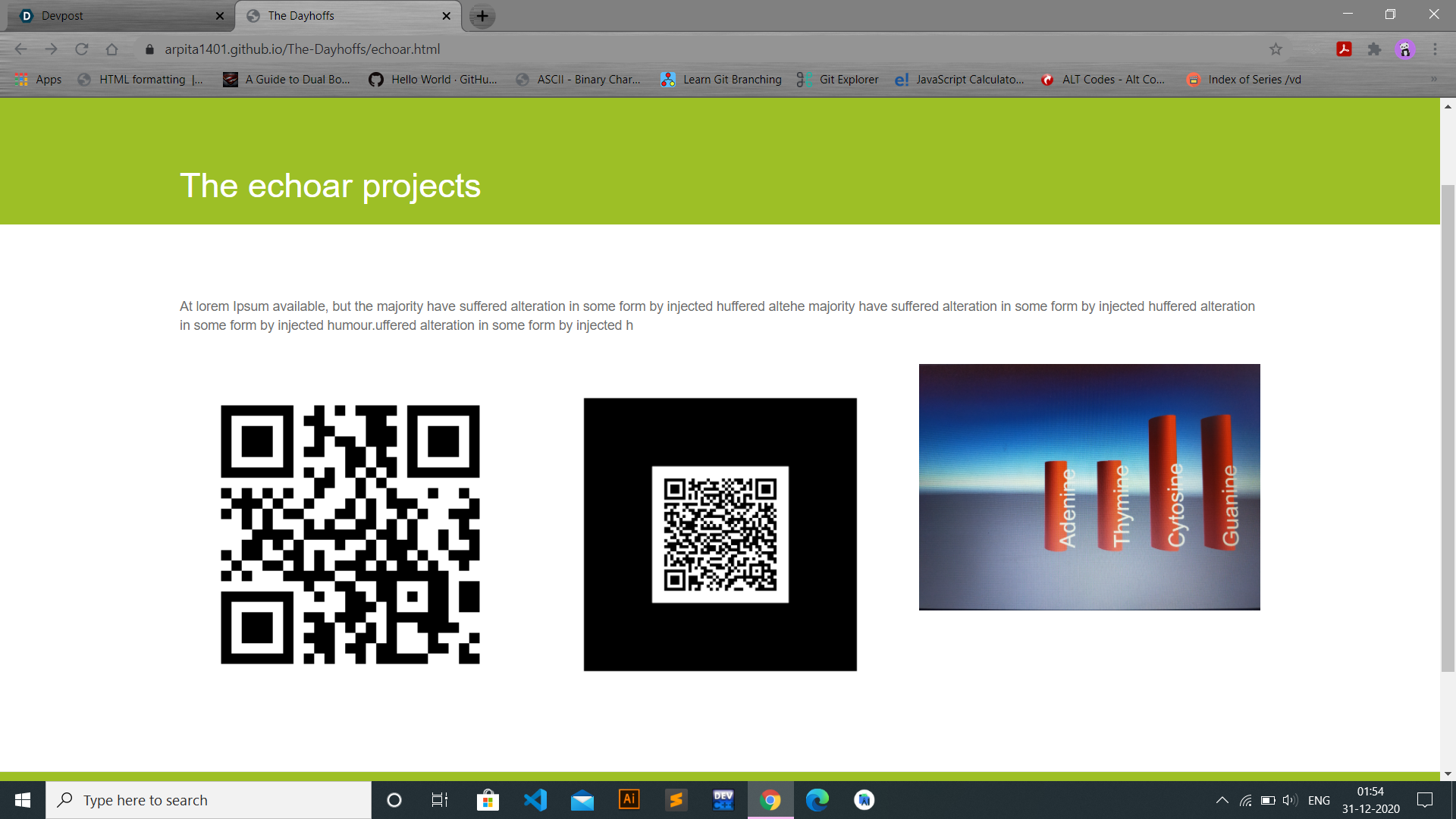Screen dimensions: 1456x819
Task: Bookmark this page with star
Action: point(1276,49)
